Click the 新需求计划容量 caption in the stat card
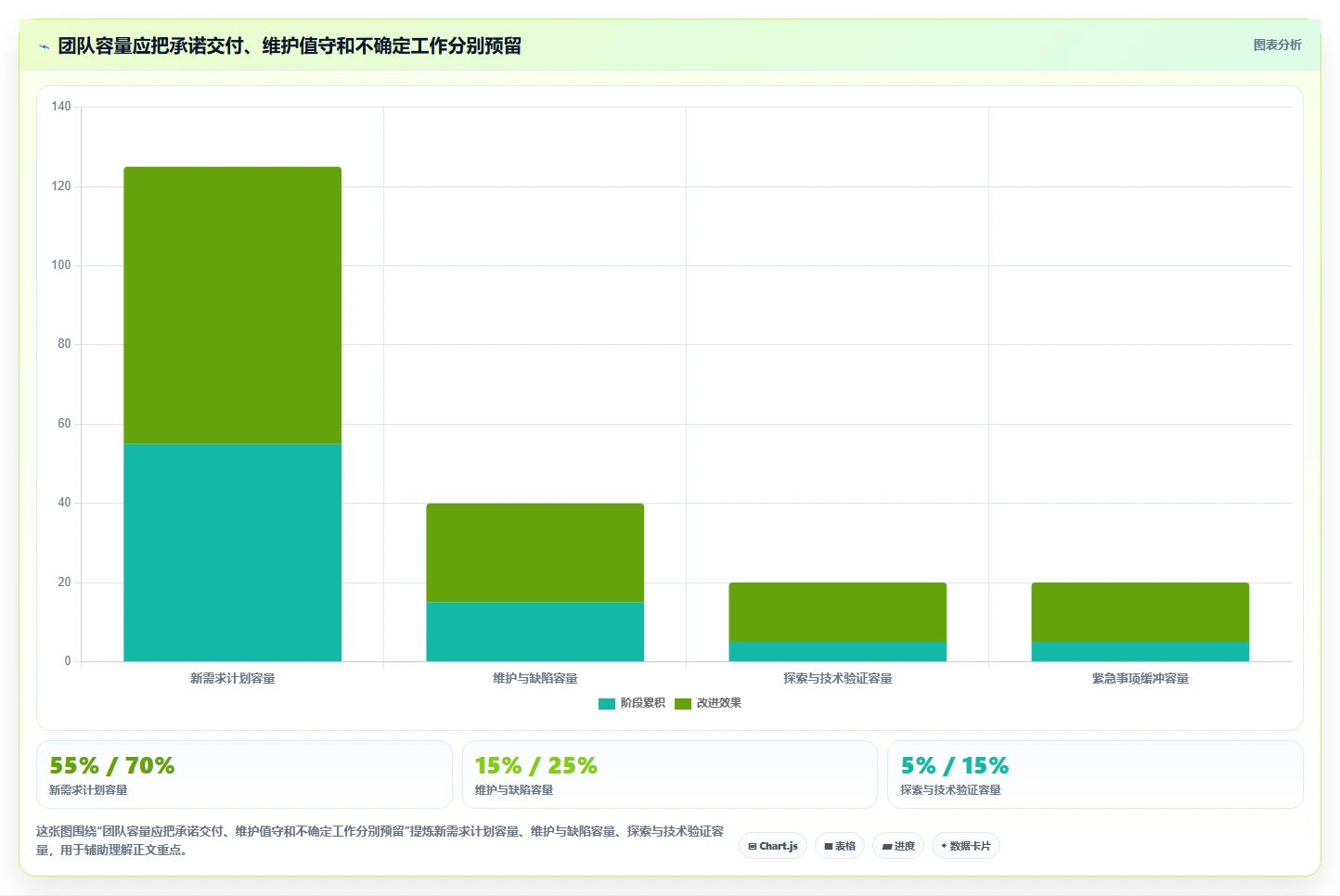This screenshot has width=1340, height=896. tap(88, 790)
